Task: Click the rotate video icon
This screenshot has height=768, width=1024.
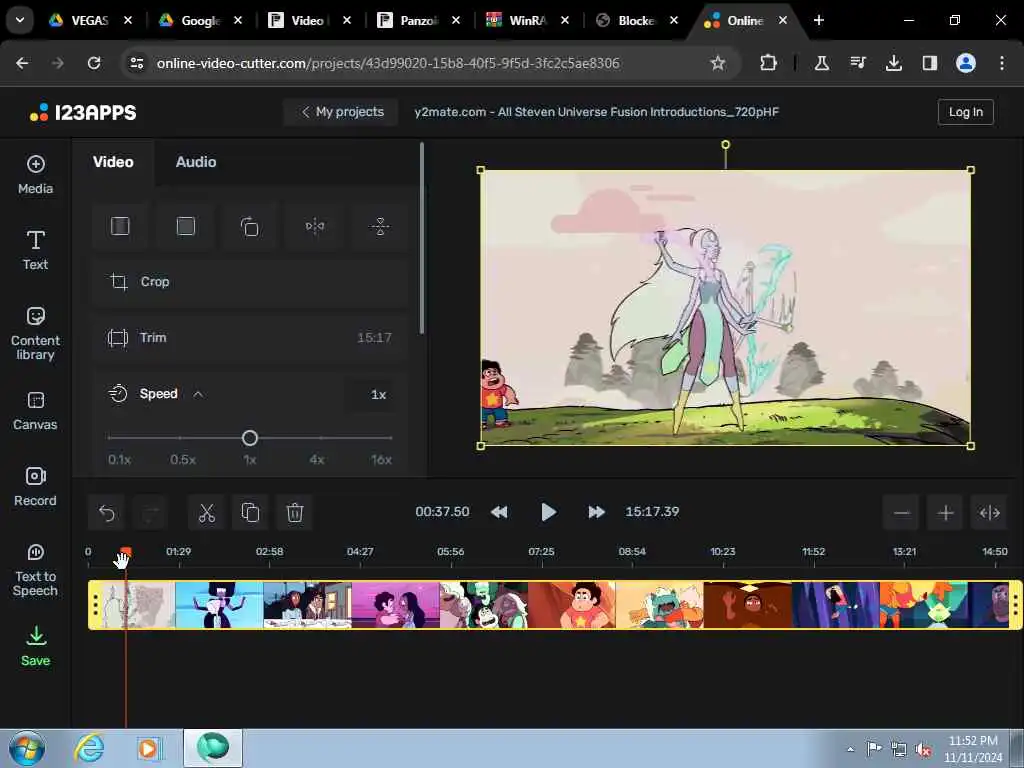Action: (249, 226)
